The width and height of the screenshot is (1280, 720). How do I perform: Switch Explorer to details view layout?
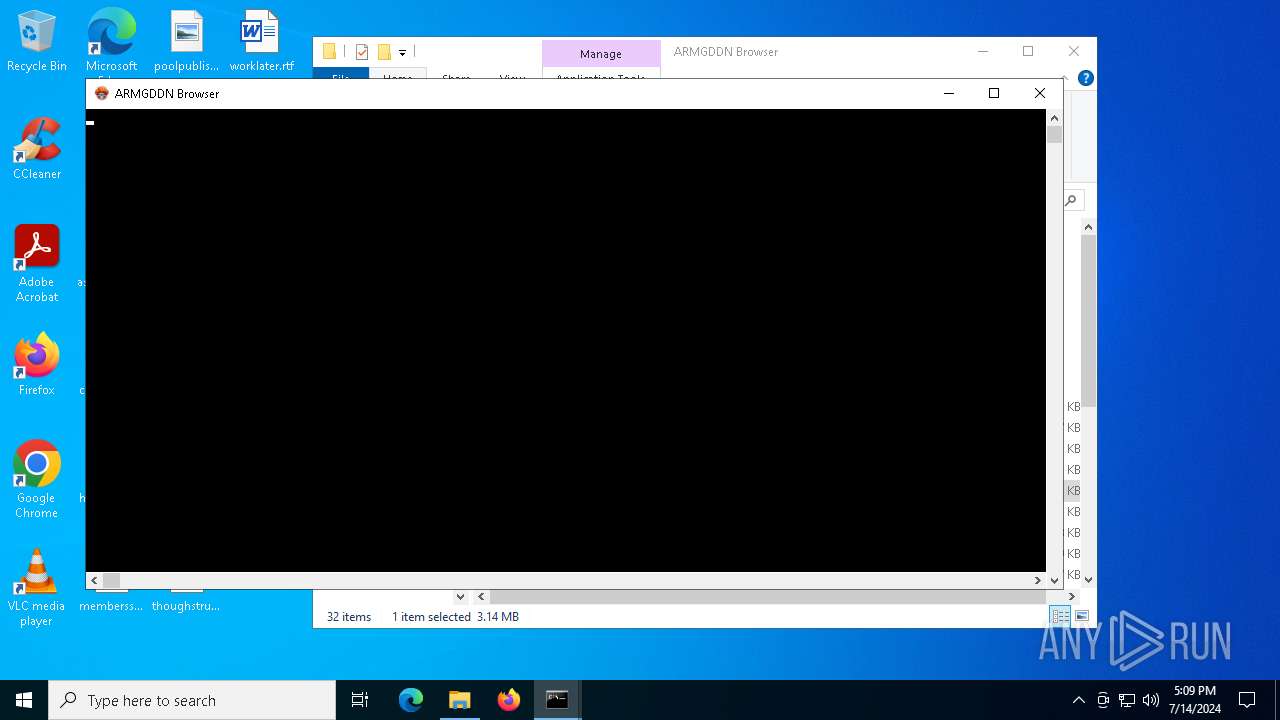pos(1060,617)
